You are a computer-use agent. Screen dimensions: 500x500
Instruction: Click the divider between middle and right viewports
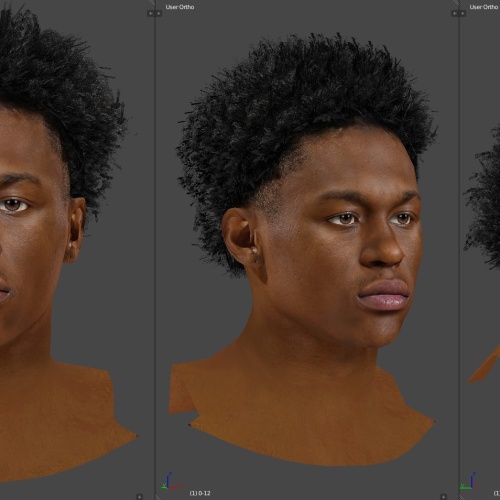click(459, 250)
